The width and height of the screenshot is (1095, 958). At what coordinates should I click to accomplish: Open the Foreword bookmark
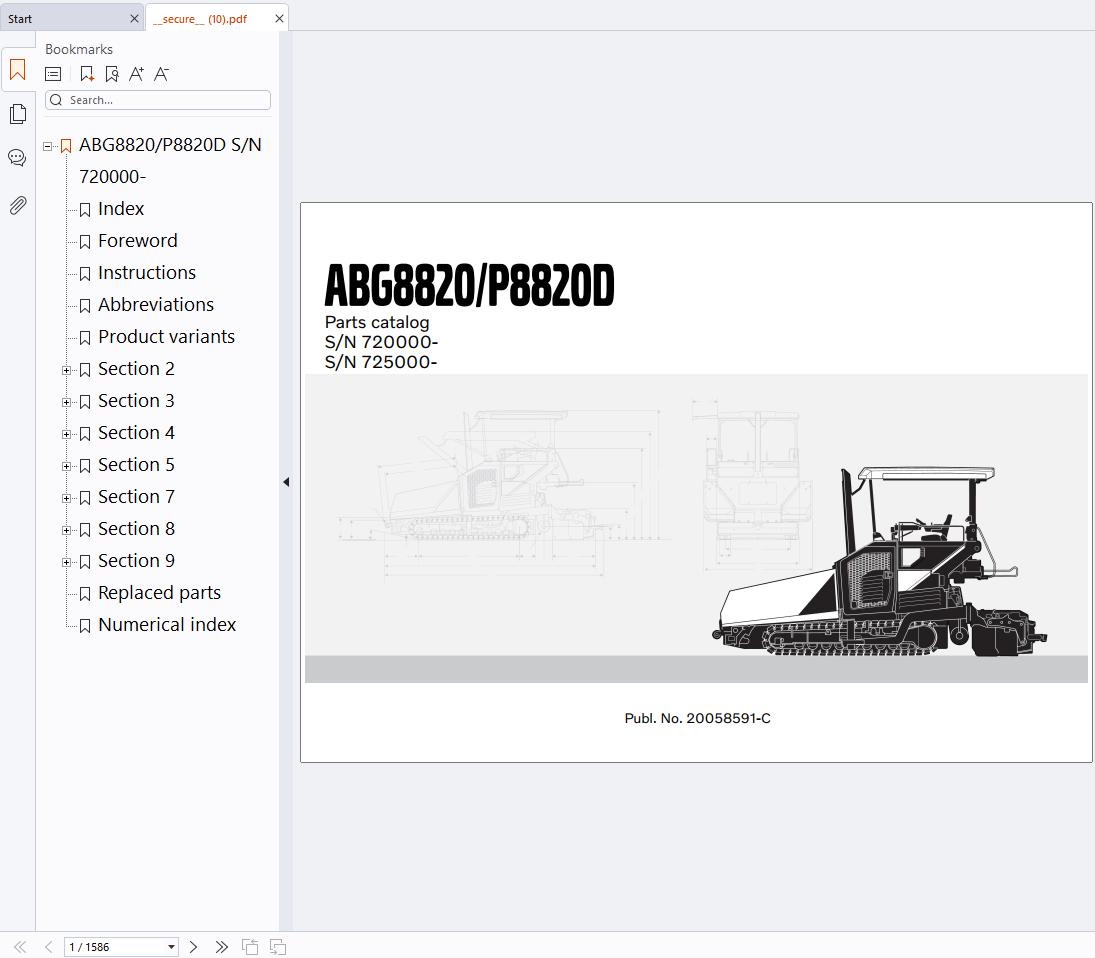(x=138, y=241)
